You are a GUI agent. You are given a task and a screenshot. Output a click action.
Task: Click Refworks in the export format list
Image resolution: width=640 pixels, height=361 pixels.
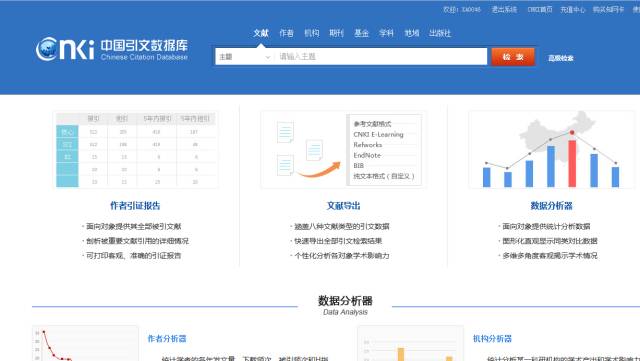point(368,145)
